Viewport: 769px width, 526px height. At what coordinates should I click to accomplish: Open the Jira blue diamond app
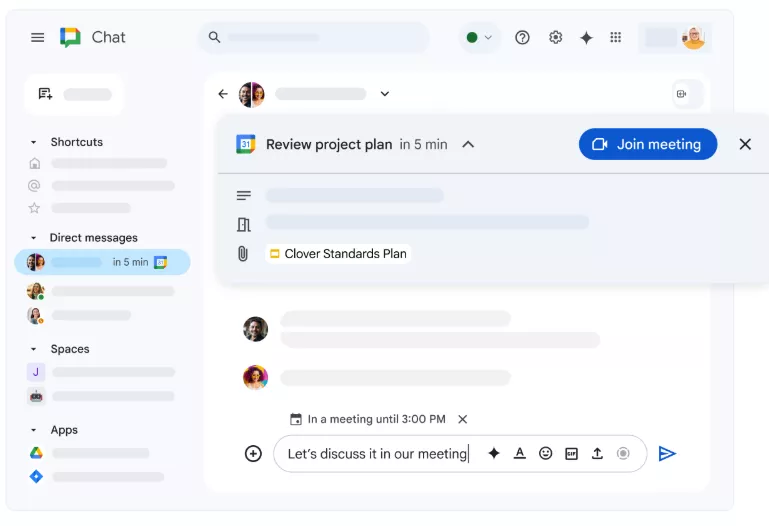(x=36, y=476)
